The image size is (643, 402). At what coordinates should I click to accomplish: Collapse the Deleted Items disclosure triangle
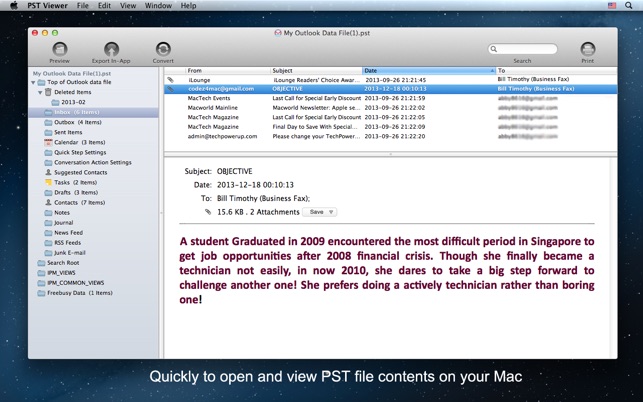[x=40, y=92]
